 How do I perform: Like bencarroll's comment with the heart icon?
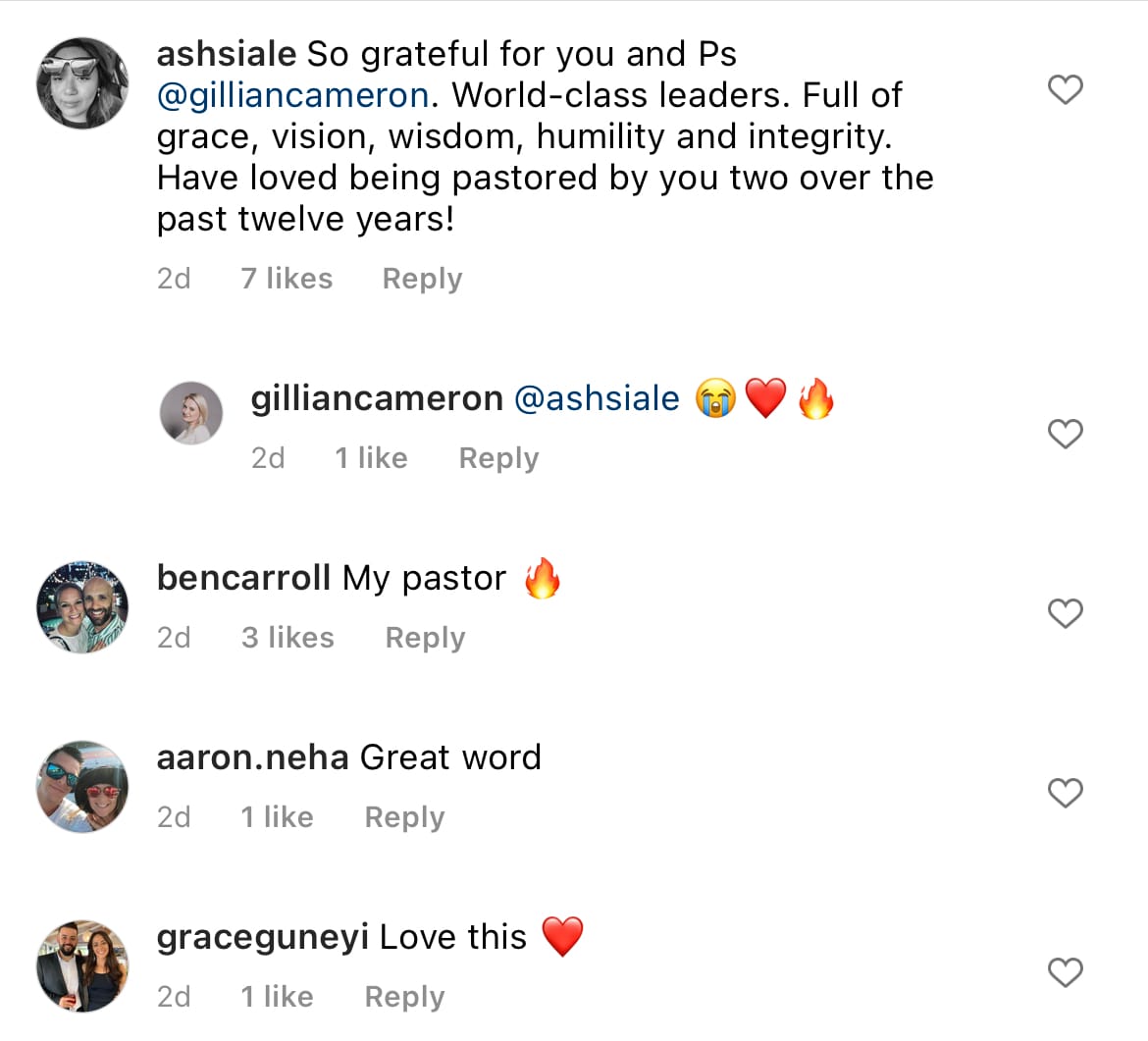pyautogui.click(x=1066, y=613)
